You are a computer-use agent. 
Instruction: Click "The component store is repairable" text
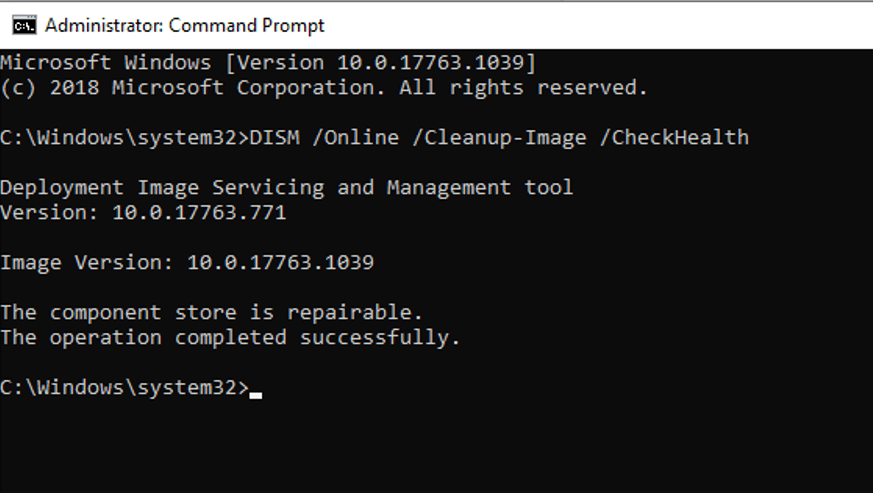point(212,313)
